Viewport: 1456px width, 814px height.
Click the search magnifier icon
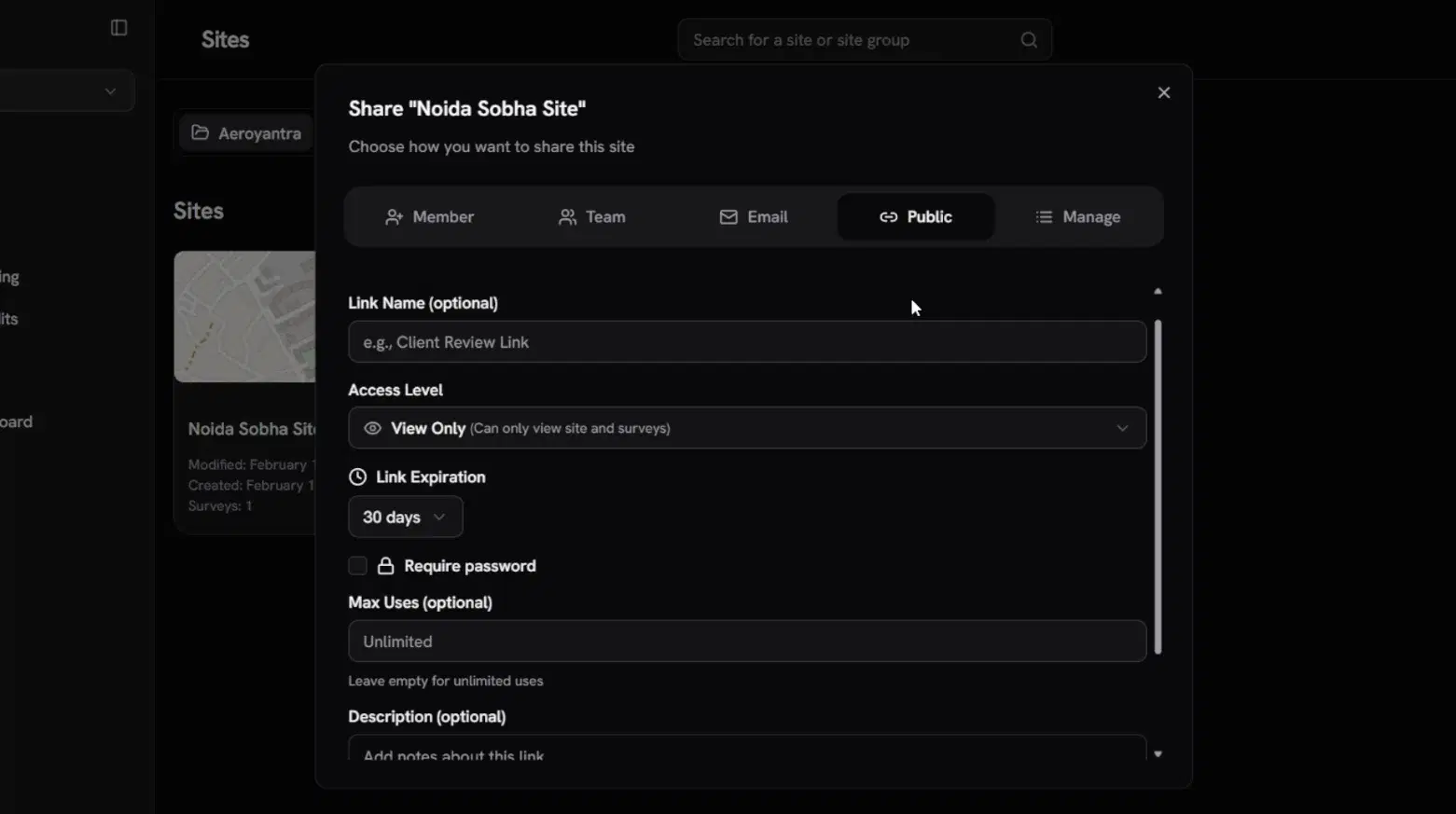1028,39
